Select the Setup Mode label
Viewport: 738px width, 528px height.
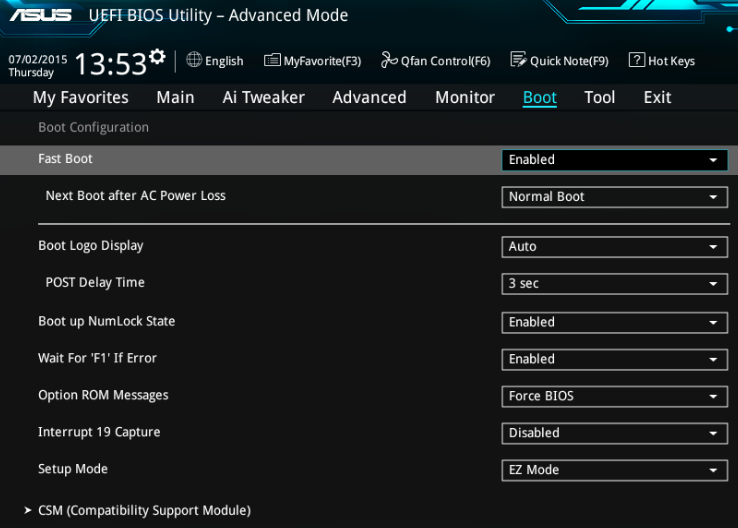(73, 469)
